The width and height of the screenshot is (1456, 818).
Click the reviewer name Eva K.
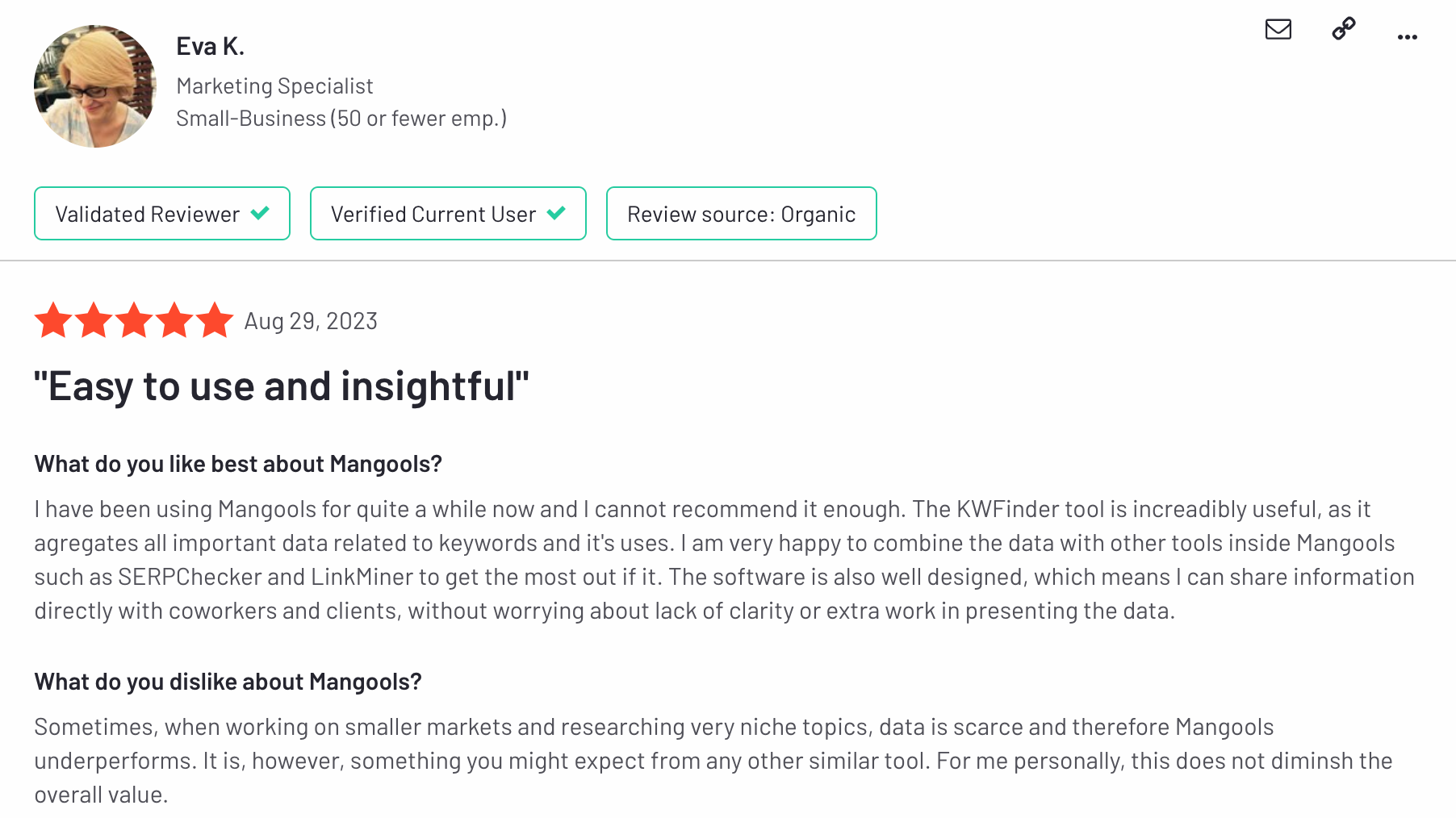point(211,47)
